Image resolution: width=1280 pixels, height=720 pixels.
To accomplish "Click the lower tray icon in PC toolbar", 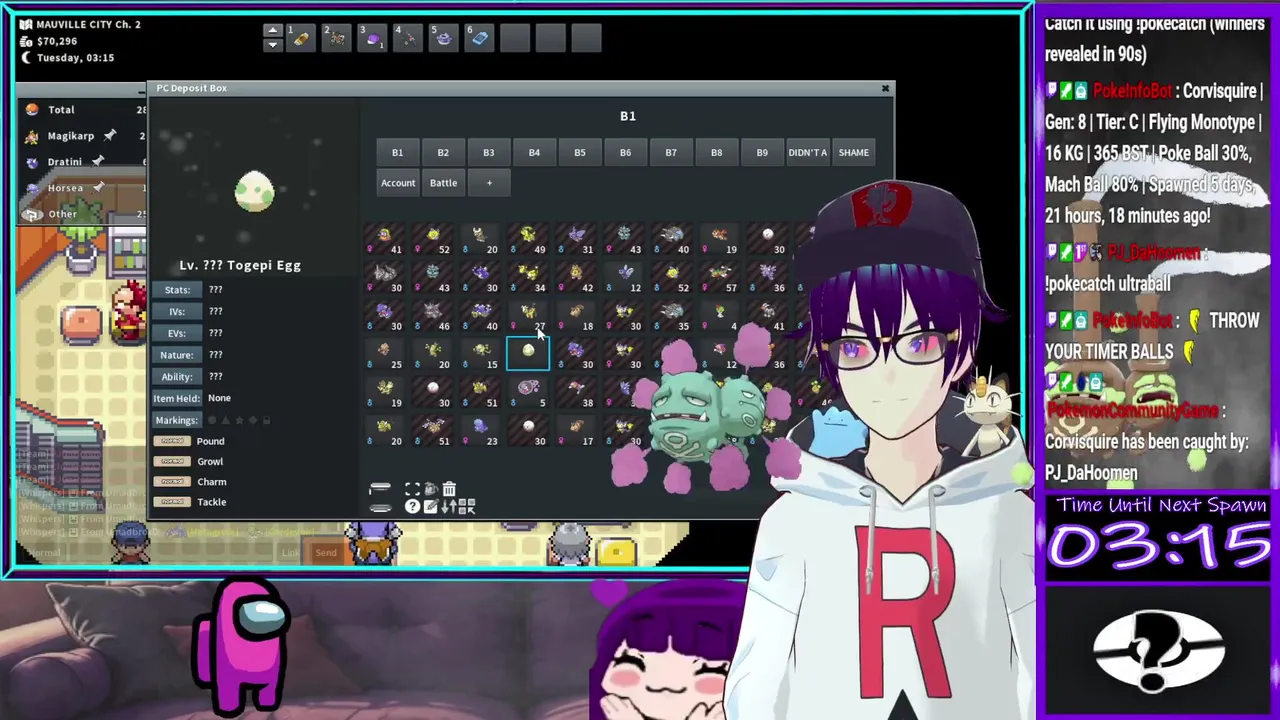I will [x=379, y=507].
